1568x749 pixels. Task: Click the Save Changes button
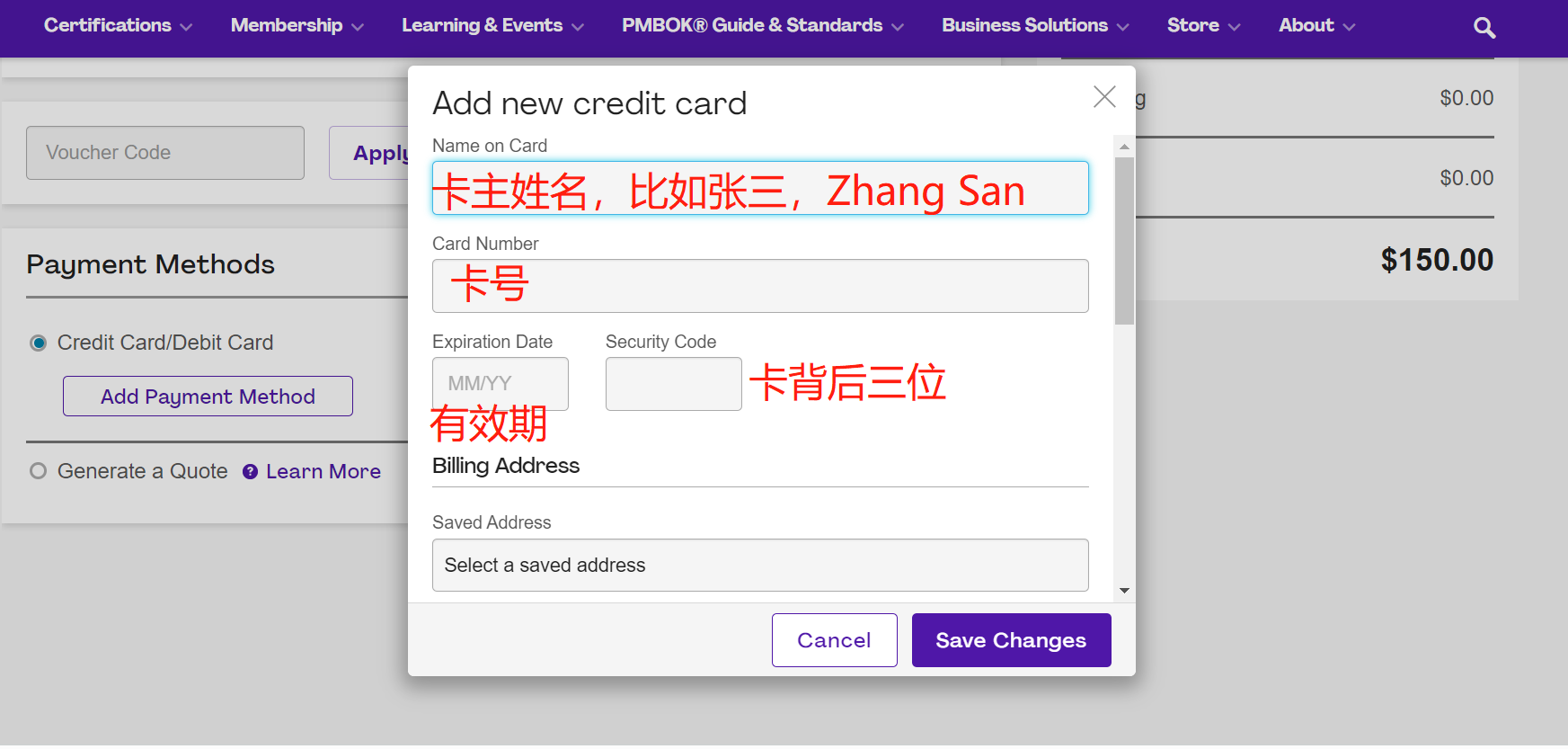coord(1011,640)
